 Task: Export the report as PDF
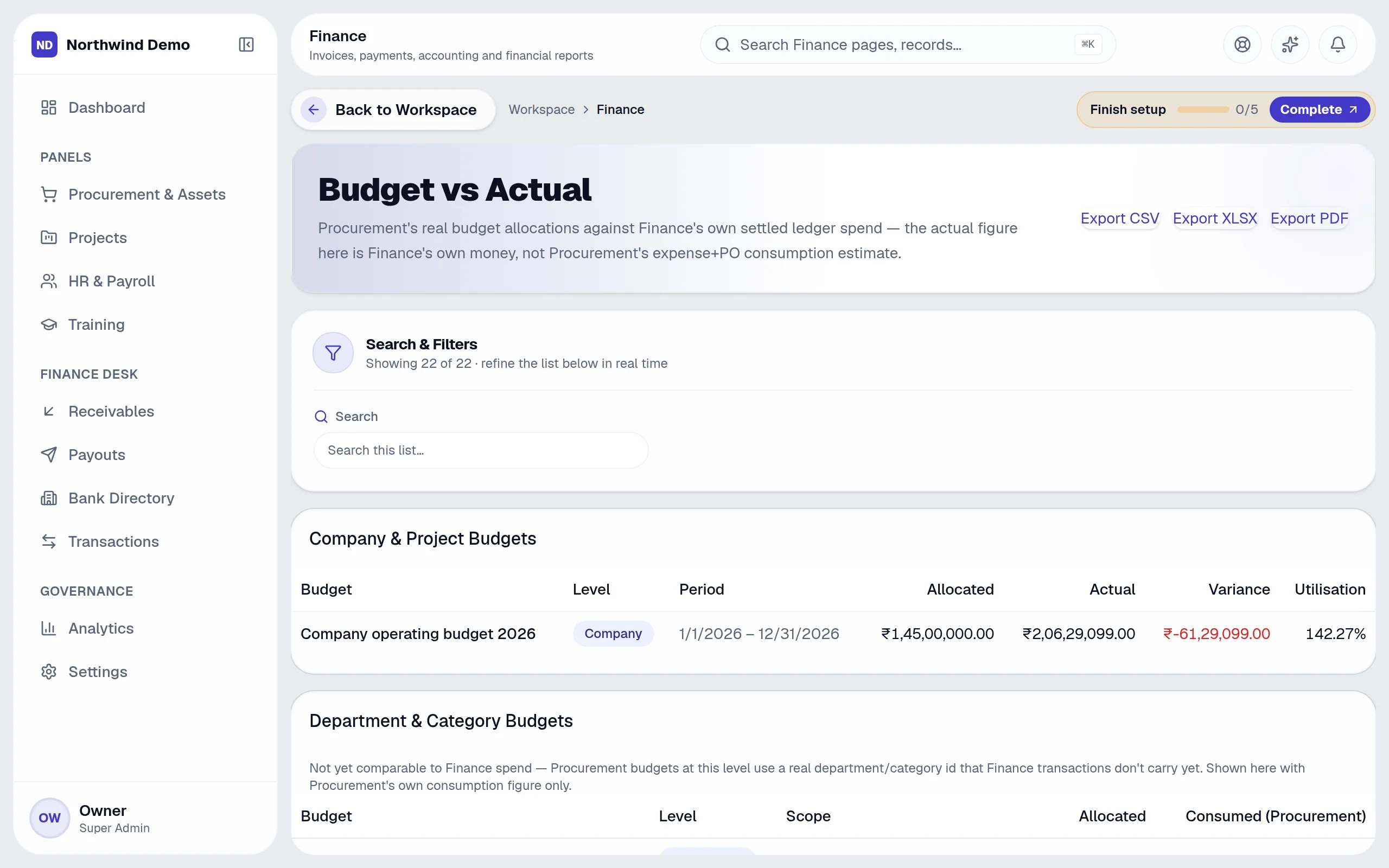(x=1309, y=218)
